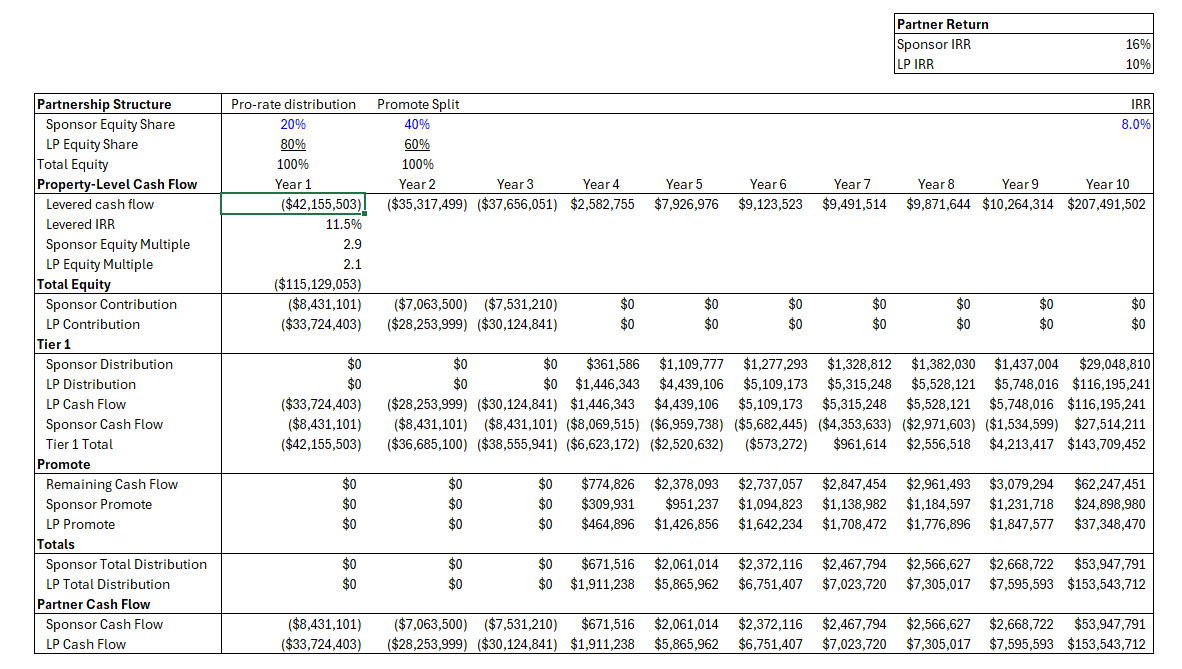
Task: Select Year 7 LP Promote $1,708,472
Action: tap(854, 524)
